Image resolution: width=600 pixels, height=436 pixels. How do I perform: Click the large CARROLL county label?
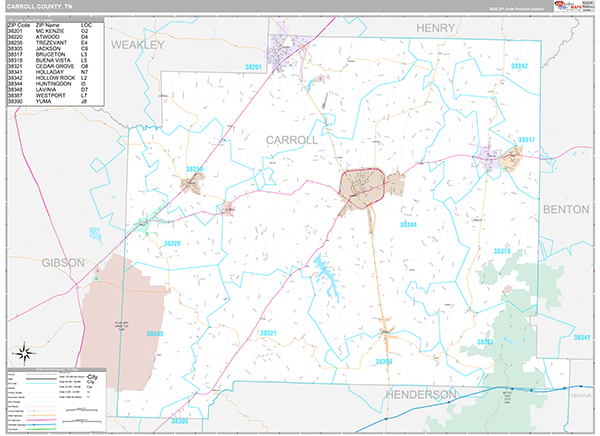click(292, 140)
